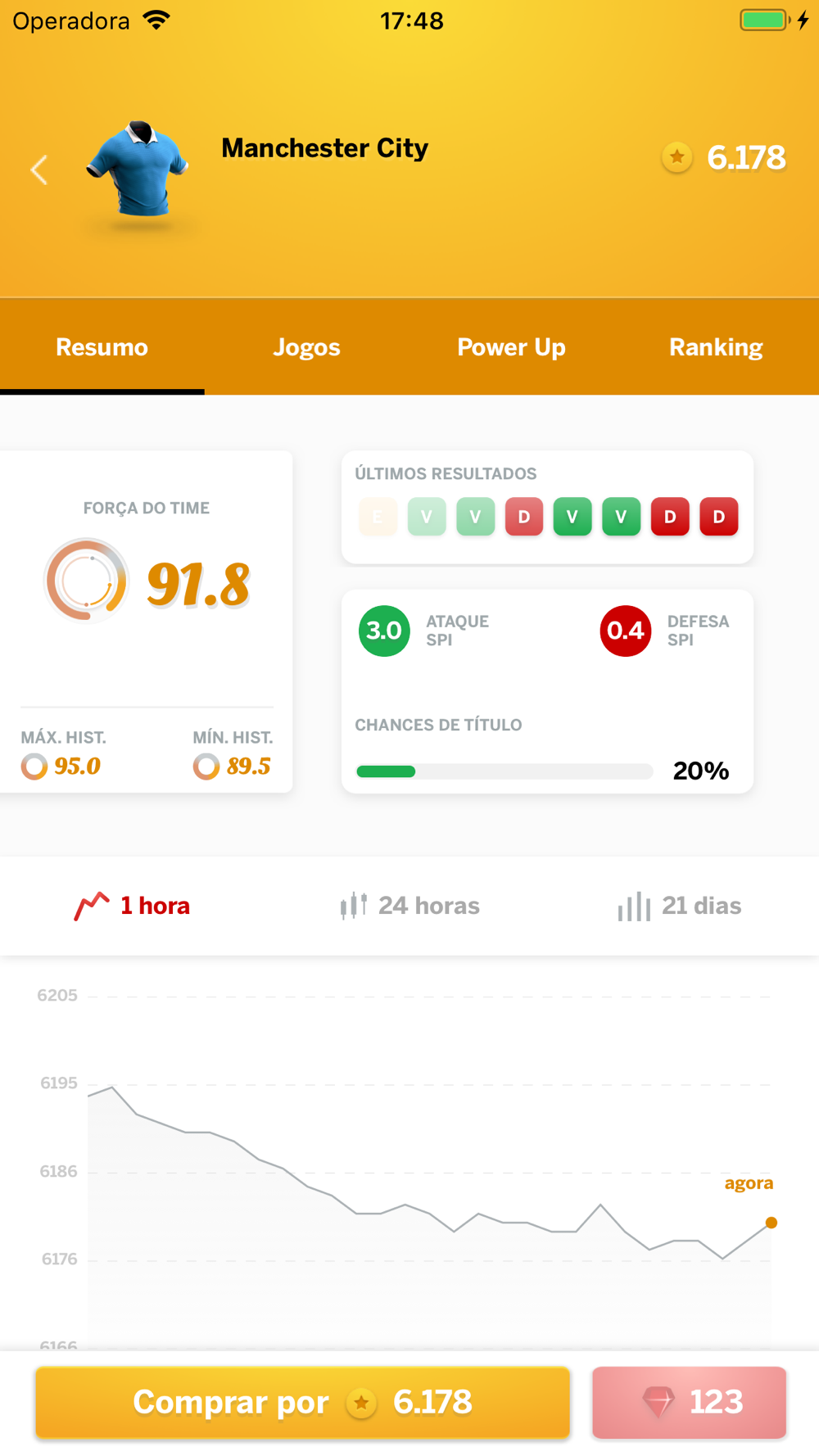Viewport: 819px width, 1456px height.
Task: Select the 20% title chance value
Action: (x=701, y=771)
